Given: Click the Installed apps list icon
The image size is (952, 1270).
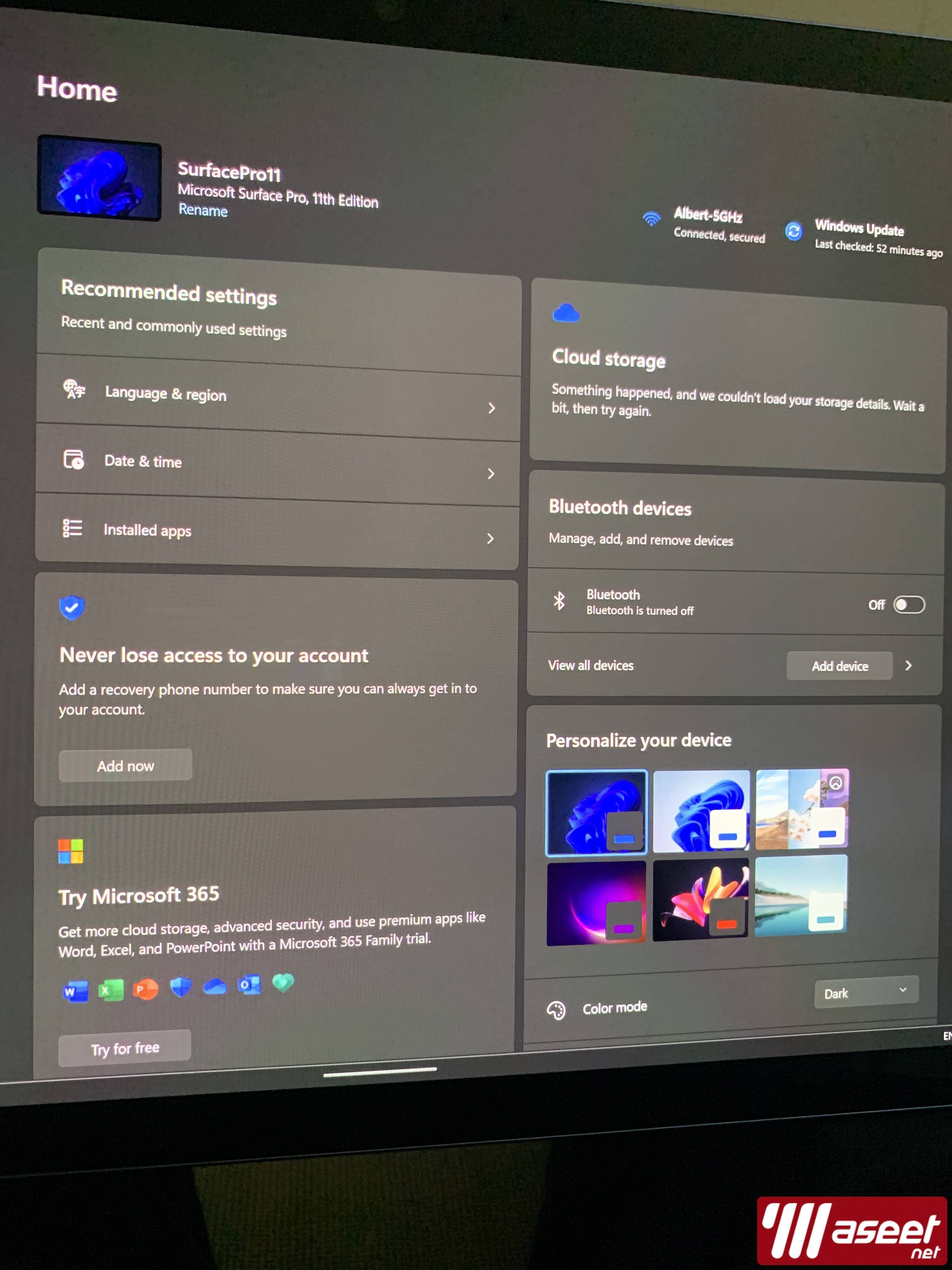Looking at the screenshot, I should 72,528.
